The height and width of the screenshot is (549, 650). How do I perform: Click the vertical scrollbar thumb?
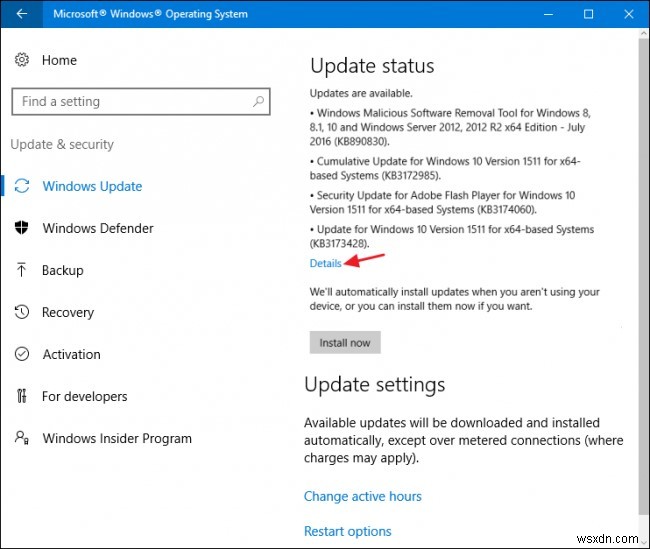tap(644, 277)
